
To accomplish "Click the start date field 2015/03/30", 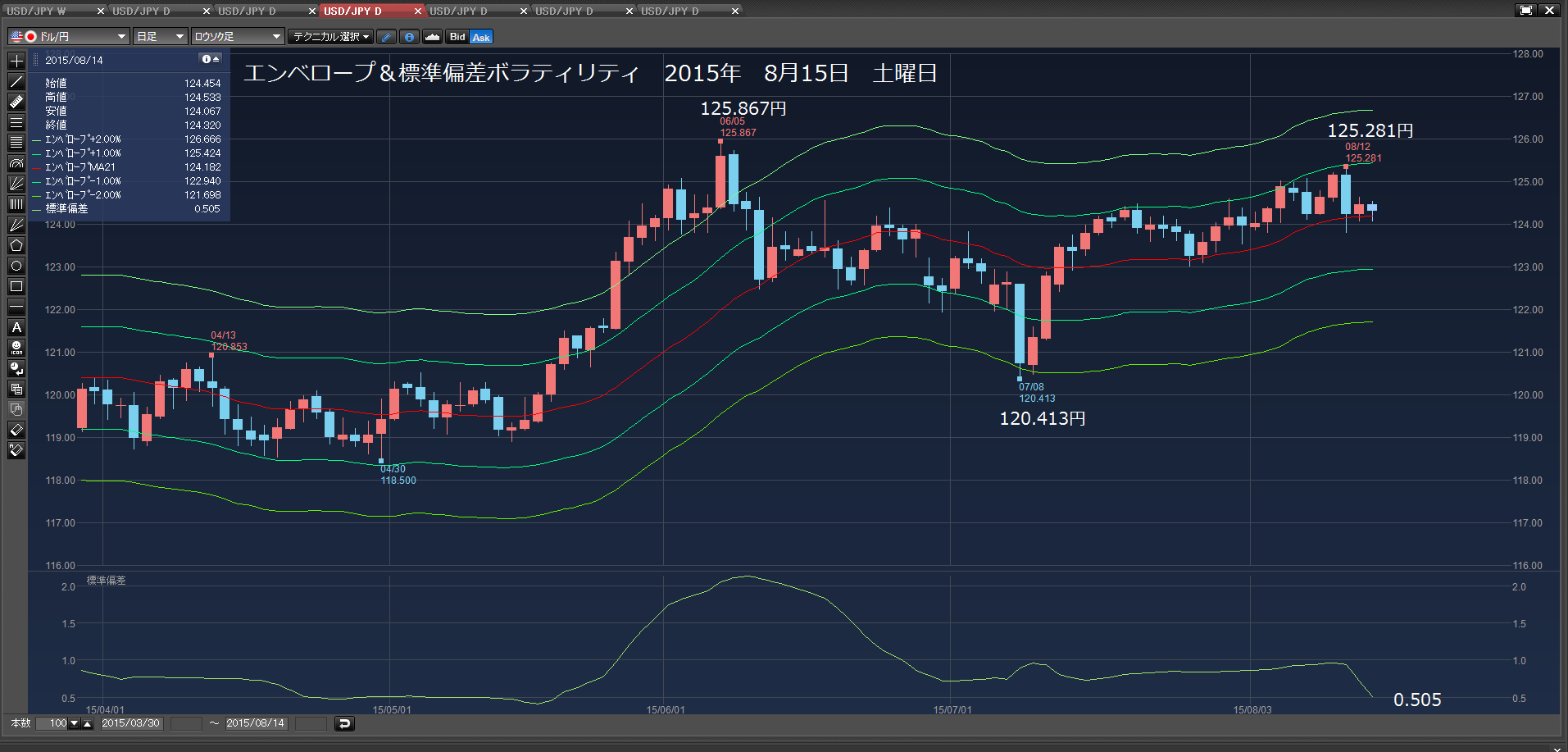I will [x=131, y=723].
